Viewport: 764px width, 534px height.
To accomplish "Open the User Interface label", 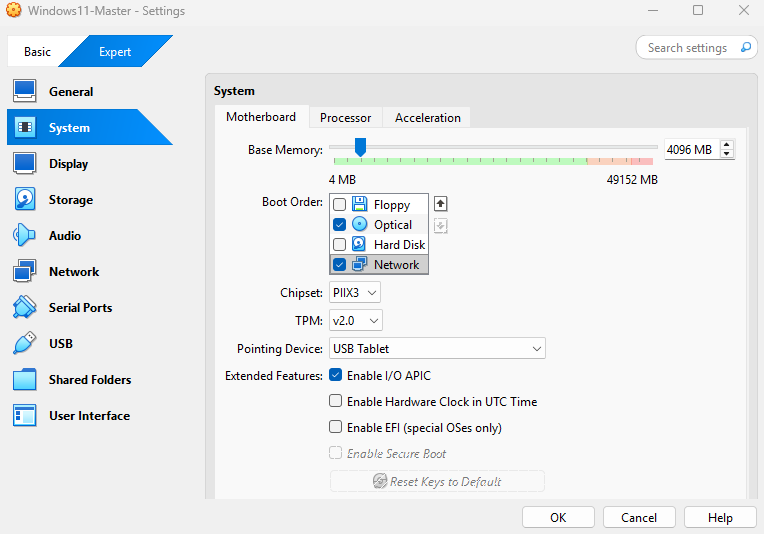I will (89, 416).
